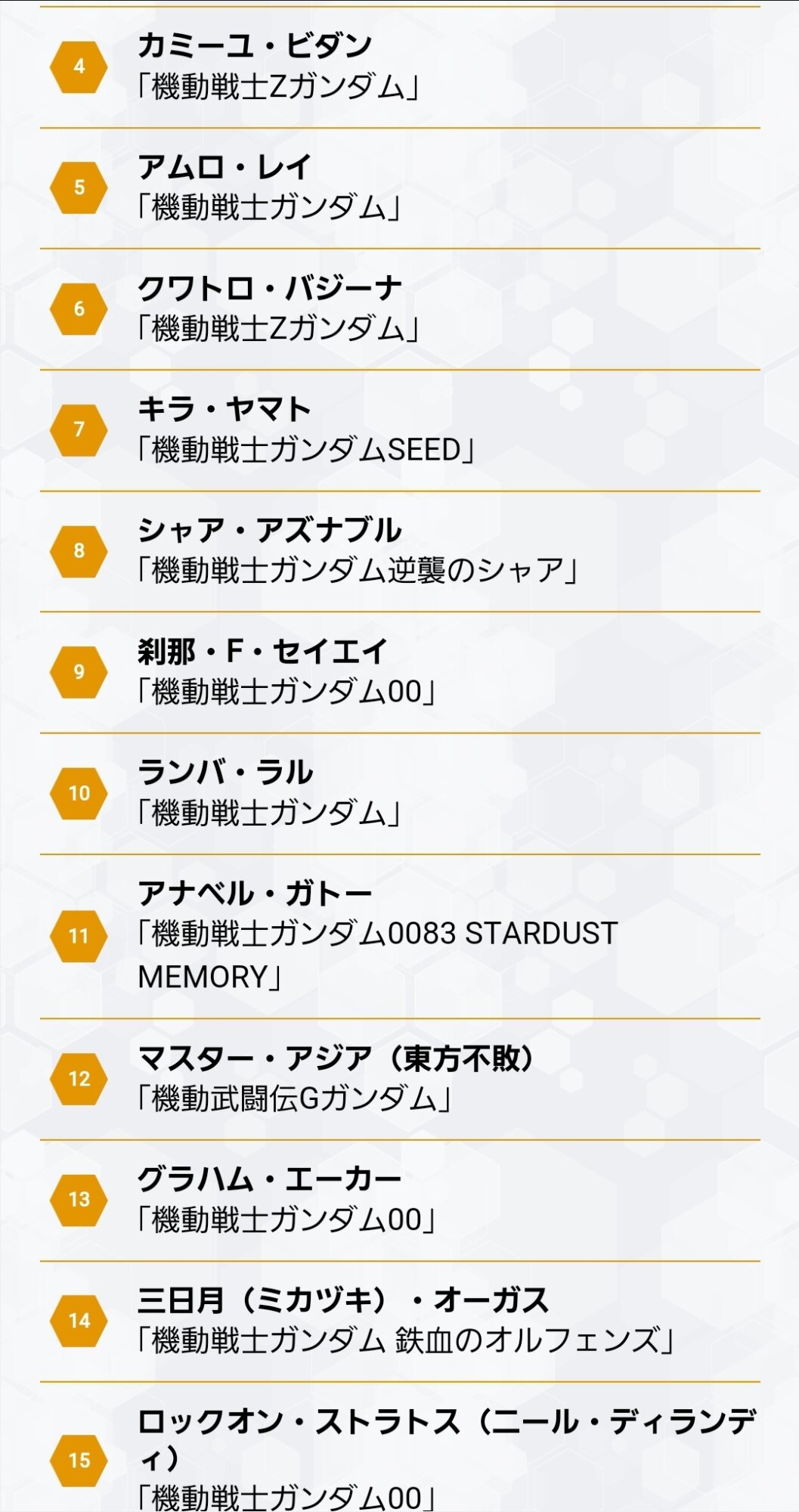The height and width of the screenshot is (1512, 799).
Task: Click the rank 10 hexagon icon
Action: (x=79, y=793)
